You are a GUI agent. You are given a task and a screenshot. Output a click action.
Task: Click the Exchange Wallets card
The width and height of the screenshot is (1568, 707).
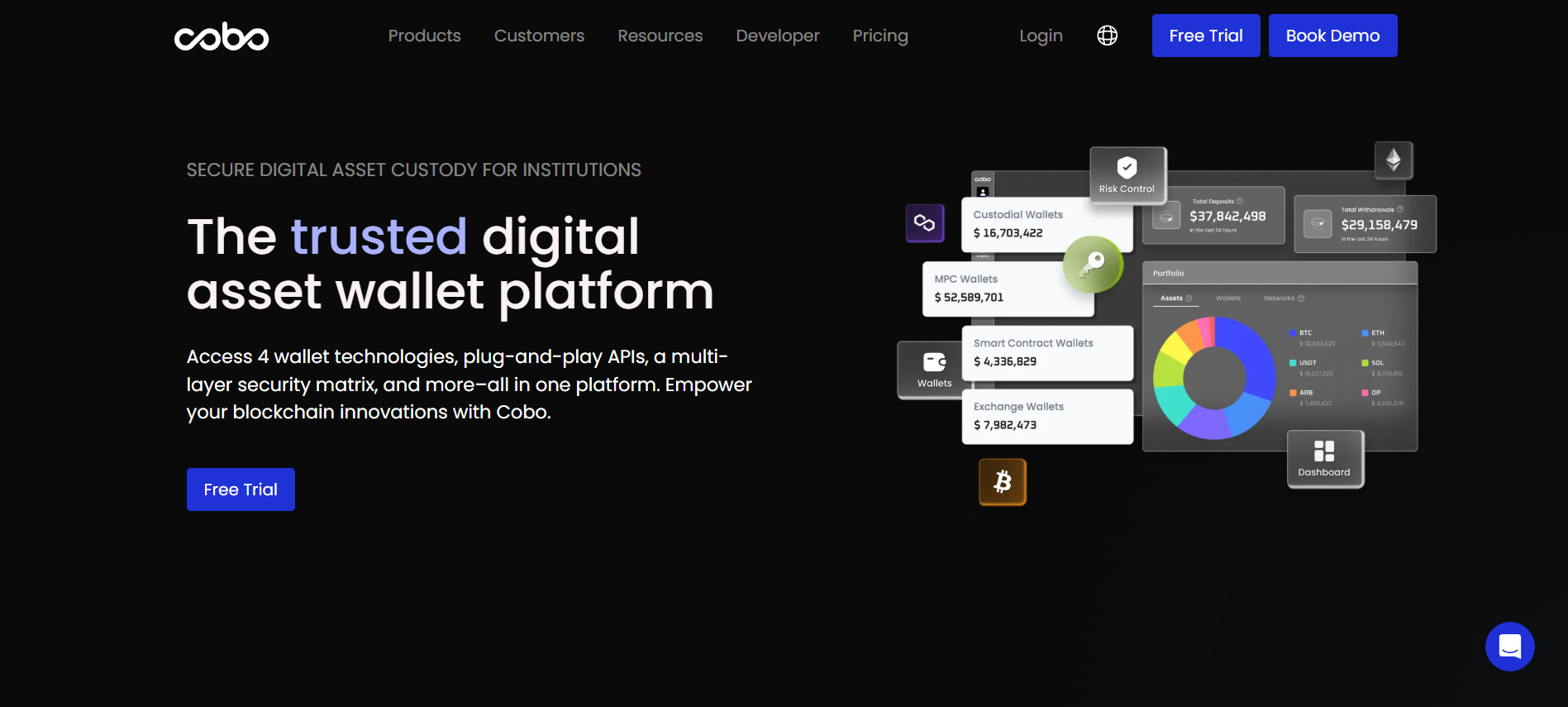point(1047,417)
